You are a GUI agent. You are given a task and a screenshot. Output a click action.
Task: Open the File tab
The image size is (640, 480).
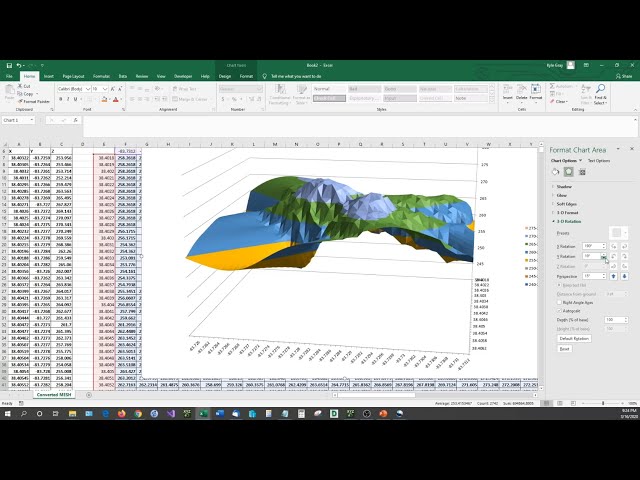9,76
